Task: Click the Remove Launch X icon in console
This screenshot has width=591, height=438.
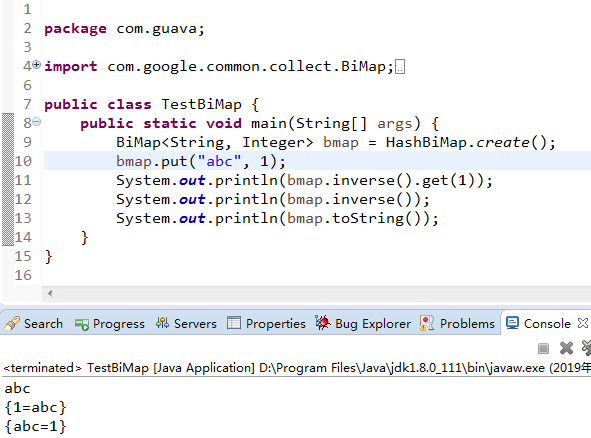Action: (566, 348)
